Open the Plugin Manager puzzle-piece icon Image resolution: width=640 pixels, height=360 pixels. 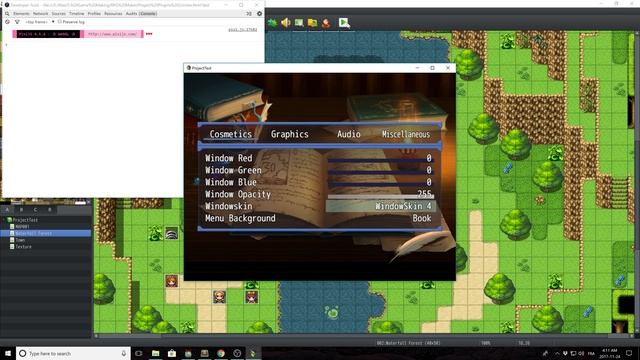pos(272,23)
